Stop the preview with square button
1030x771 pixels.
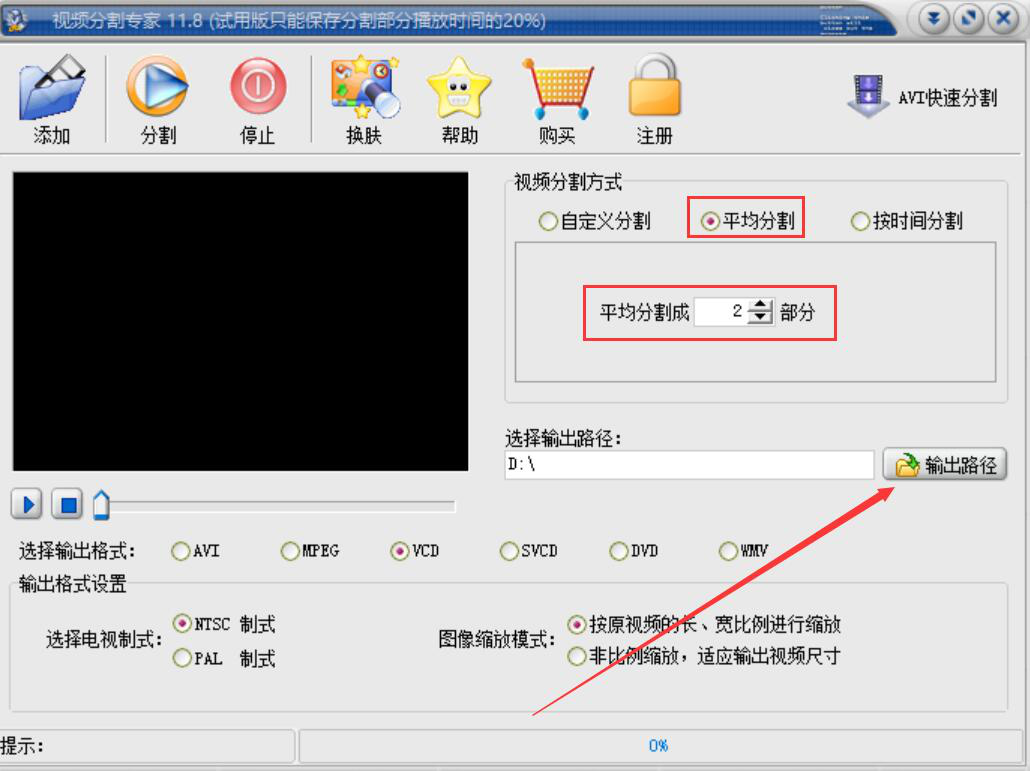click(68, 504)
